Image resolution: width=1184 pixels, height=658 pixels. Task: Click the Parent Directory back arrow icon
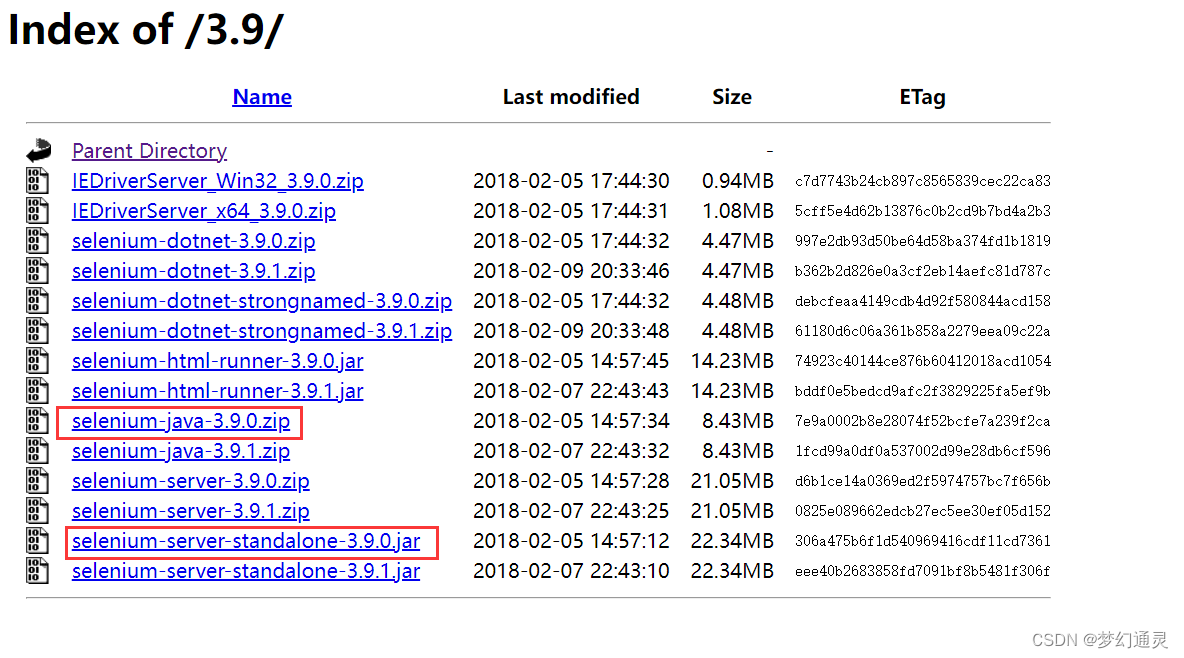[x=39, y=150]
